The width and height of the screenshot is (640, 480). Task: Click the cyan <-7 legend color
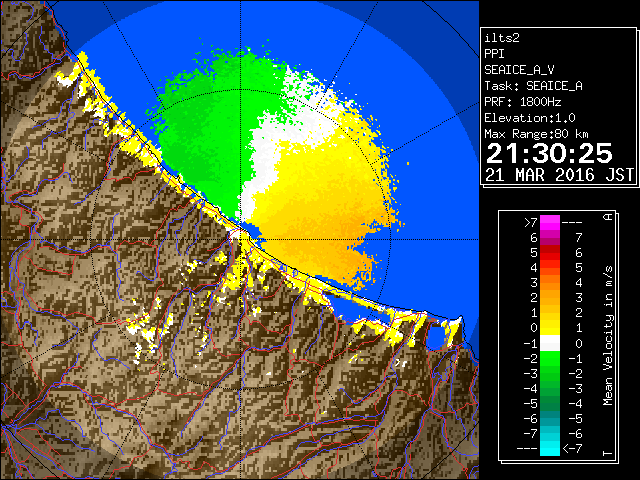[x=550, y=448]
